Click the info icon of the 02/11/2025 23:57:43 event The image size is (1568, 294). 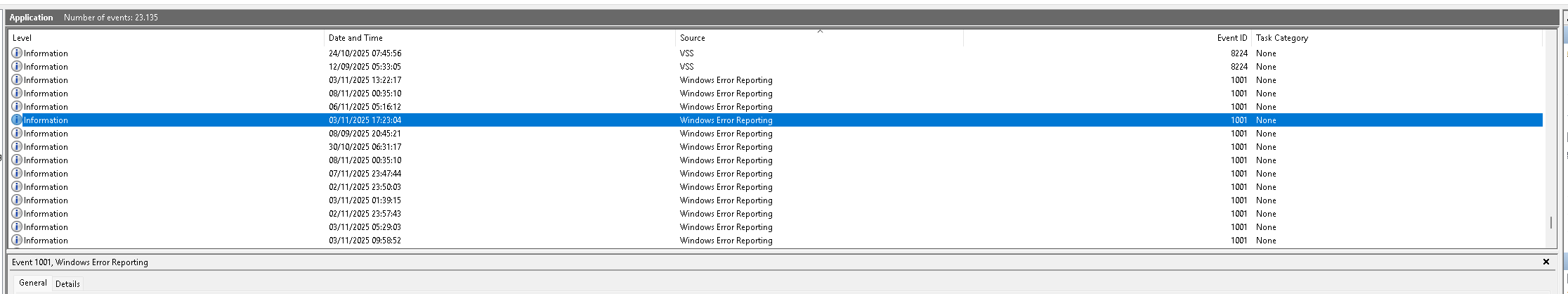pos(17,213)
